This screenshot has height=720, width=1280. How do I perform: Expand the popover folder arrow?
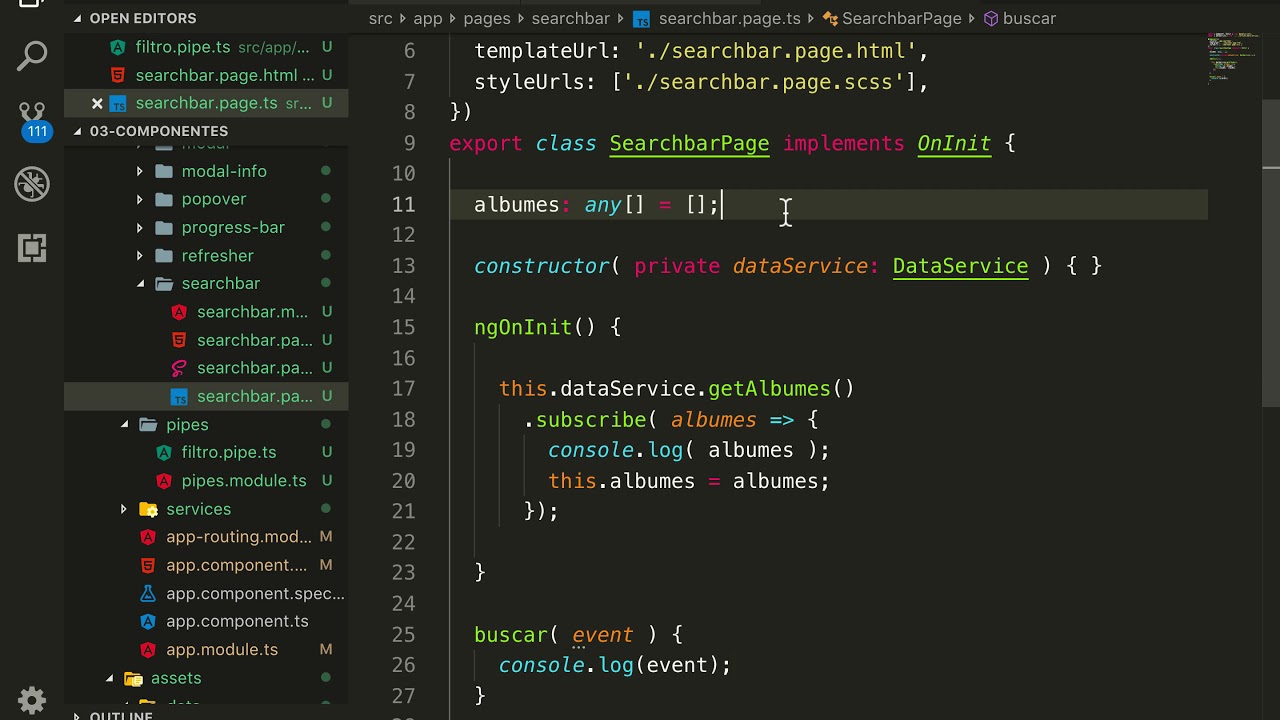click(x=140, y=199)
